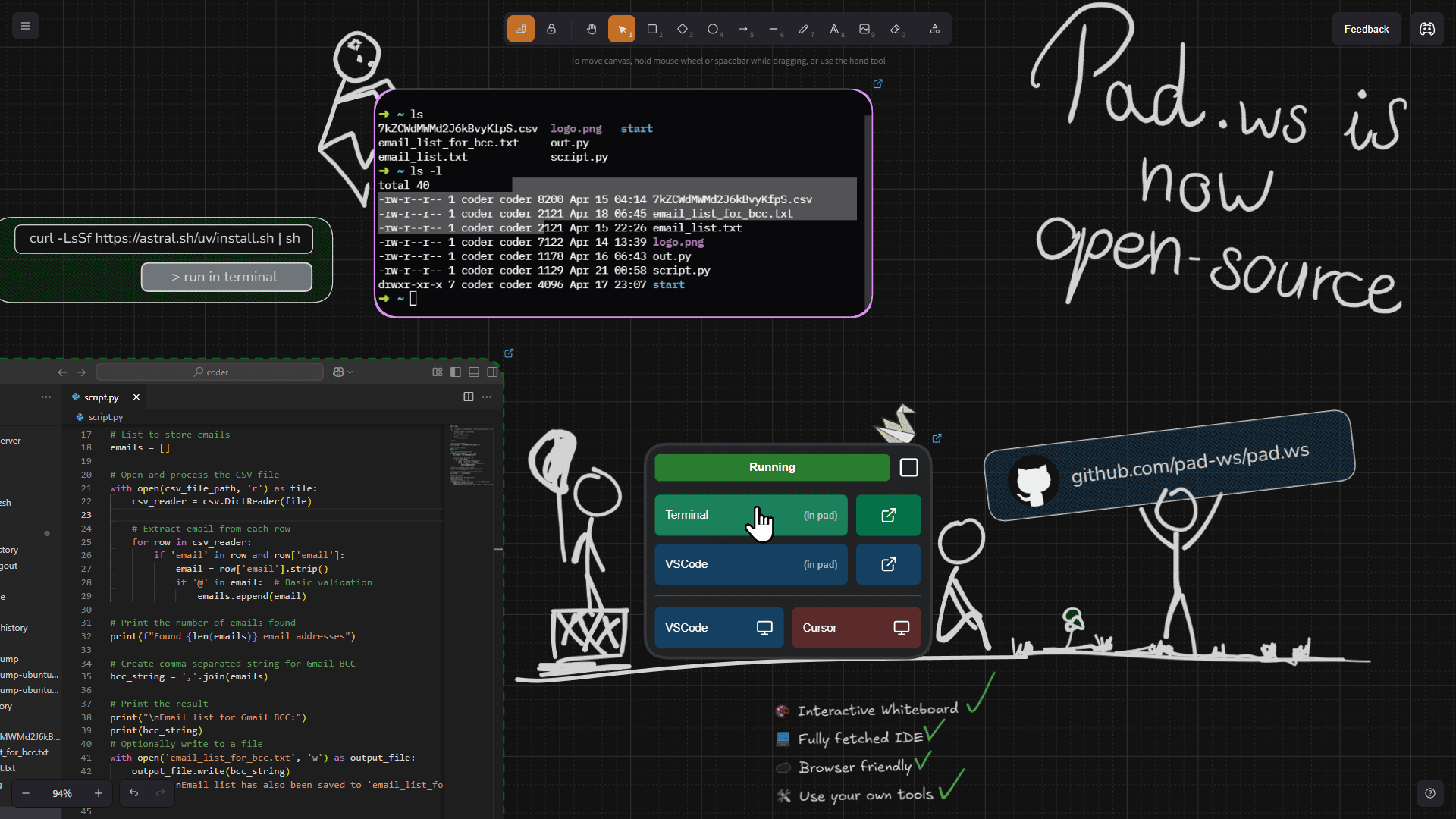This screenshot has width=1456, height=819.
Task: Open the profile dropdown in the editor top bar
Action: [x=341, y=372]
